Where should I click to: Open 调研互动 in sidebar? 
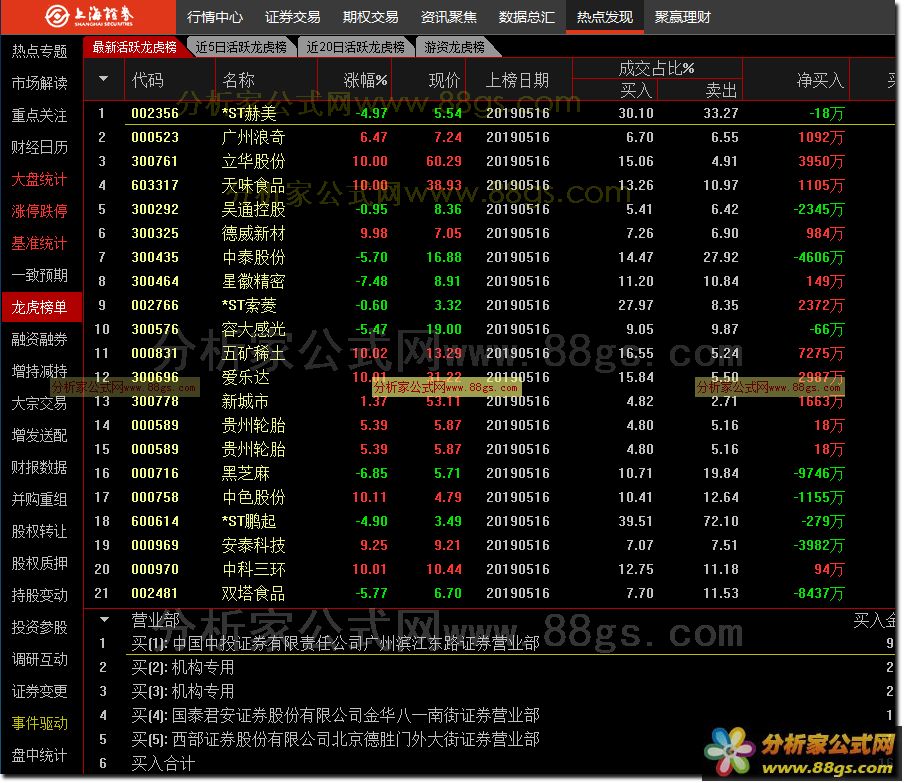pos(40,660)
